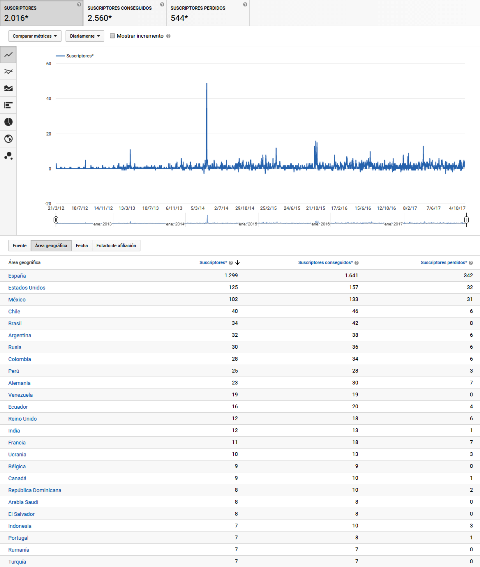
Task: Click help icon beside Suscriptores column header
Action: tap(231, 263)
